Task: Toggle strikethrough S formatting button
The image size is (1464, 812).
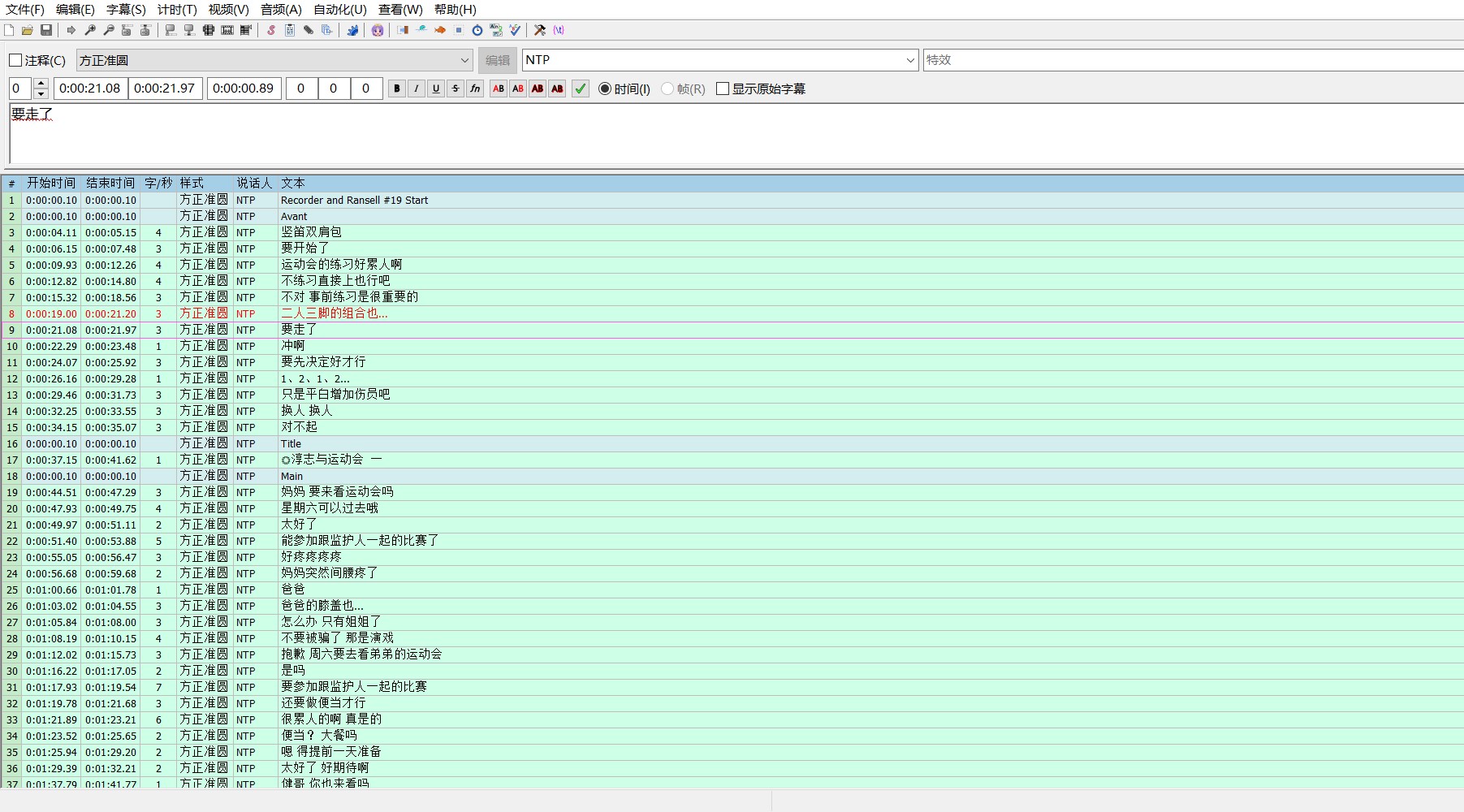Action: [x=456, y=89]
